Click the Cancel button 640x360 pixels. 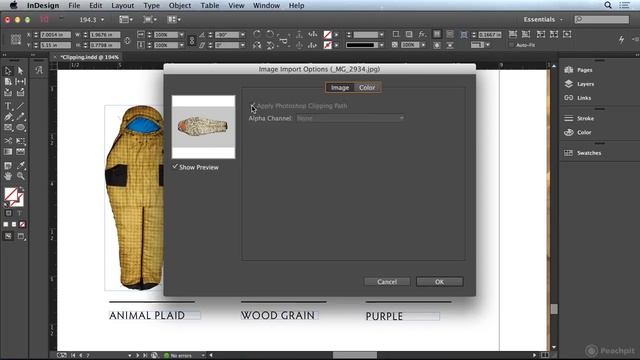[387, 282]
